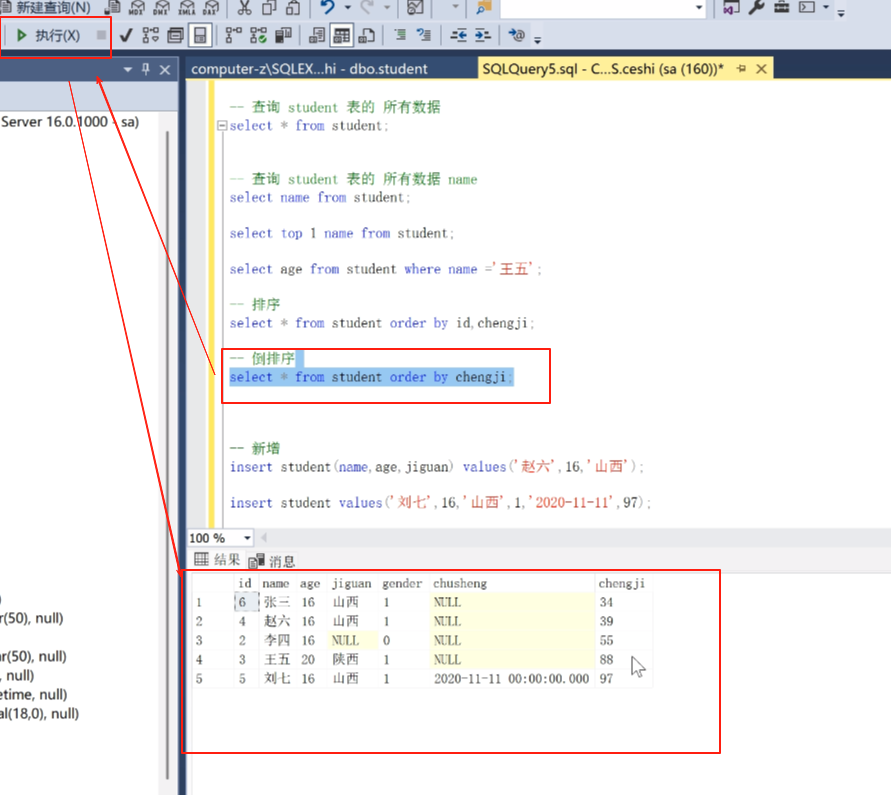Click the Copy icon in toolbar

[269, 7]
